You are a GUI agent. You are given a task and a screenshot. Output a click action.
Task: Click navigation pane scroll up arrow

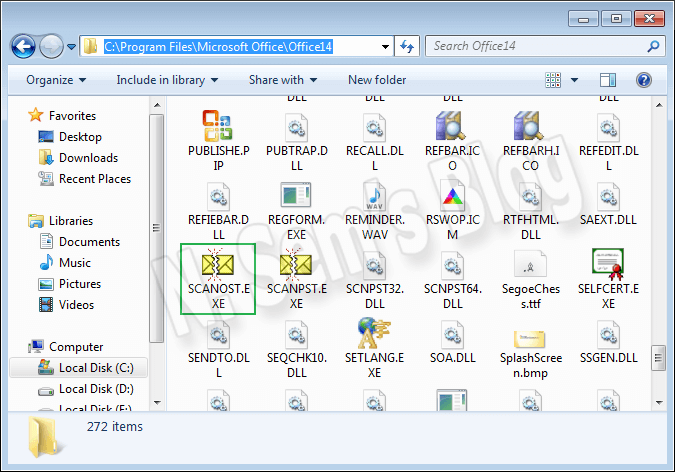157,105
